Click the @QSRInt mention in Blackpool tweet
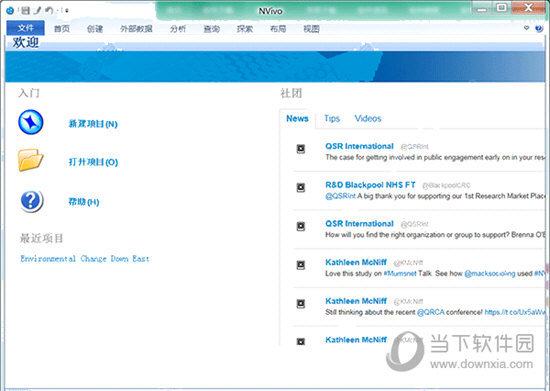 [x=340, y=196]
